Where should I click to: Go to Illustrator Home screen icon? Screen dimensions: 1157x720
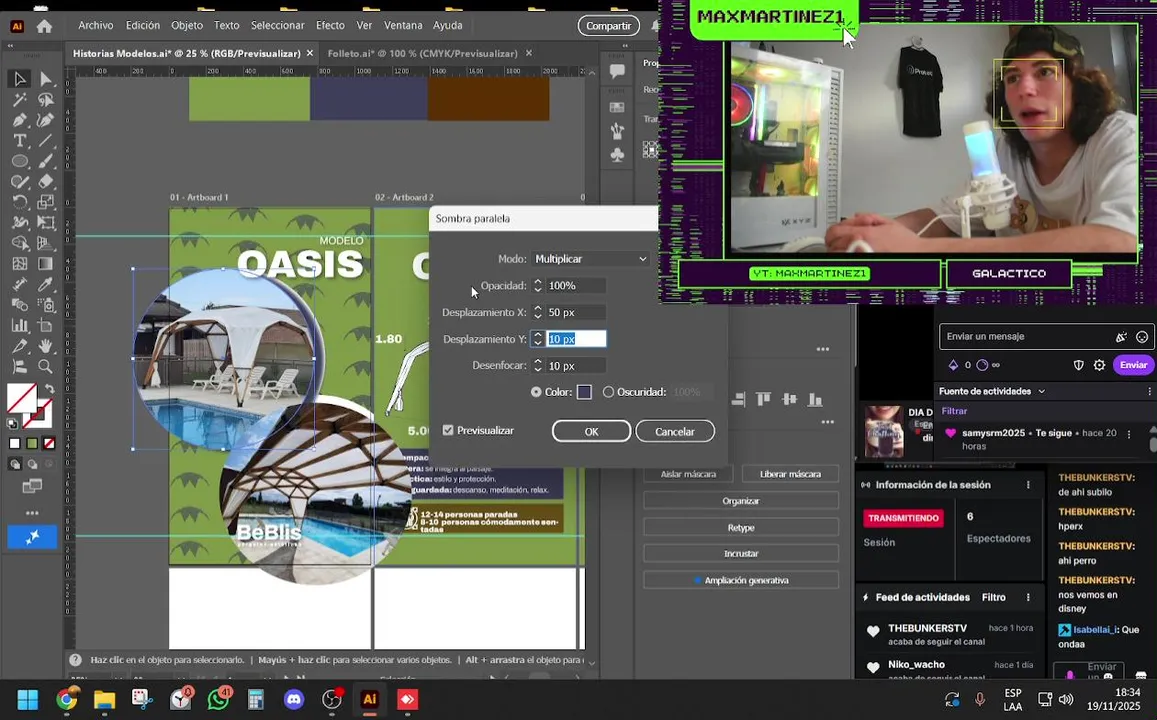point(44,26)
